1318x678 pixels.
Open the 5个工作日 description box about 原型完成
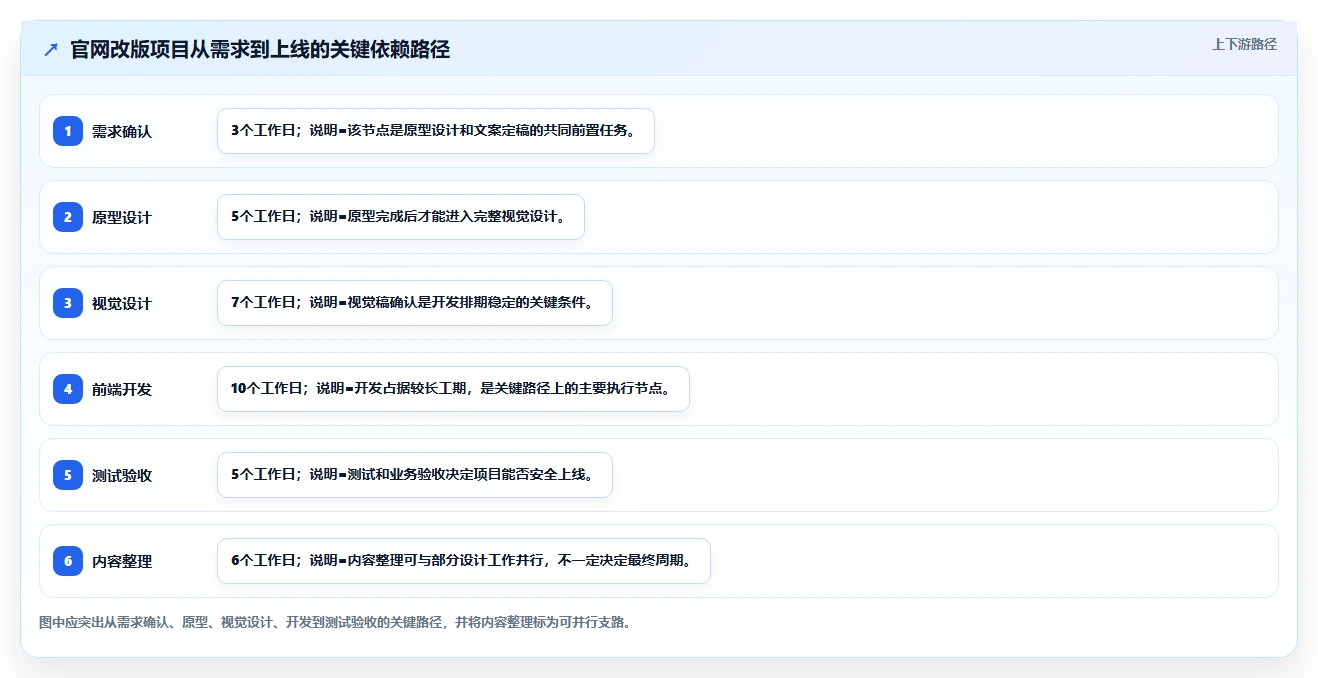click(401, 217)
